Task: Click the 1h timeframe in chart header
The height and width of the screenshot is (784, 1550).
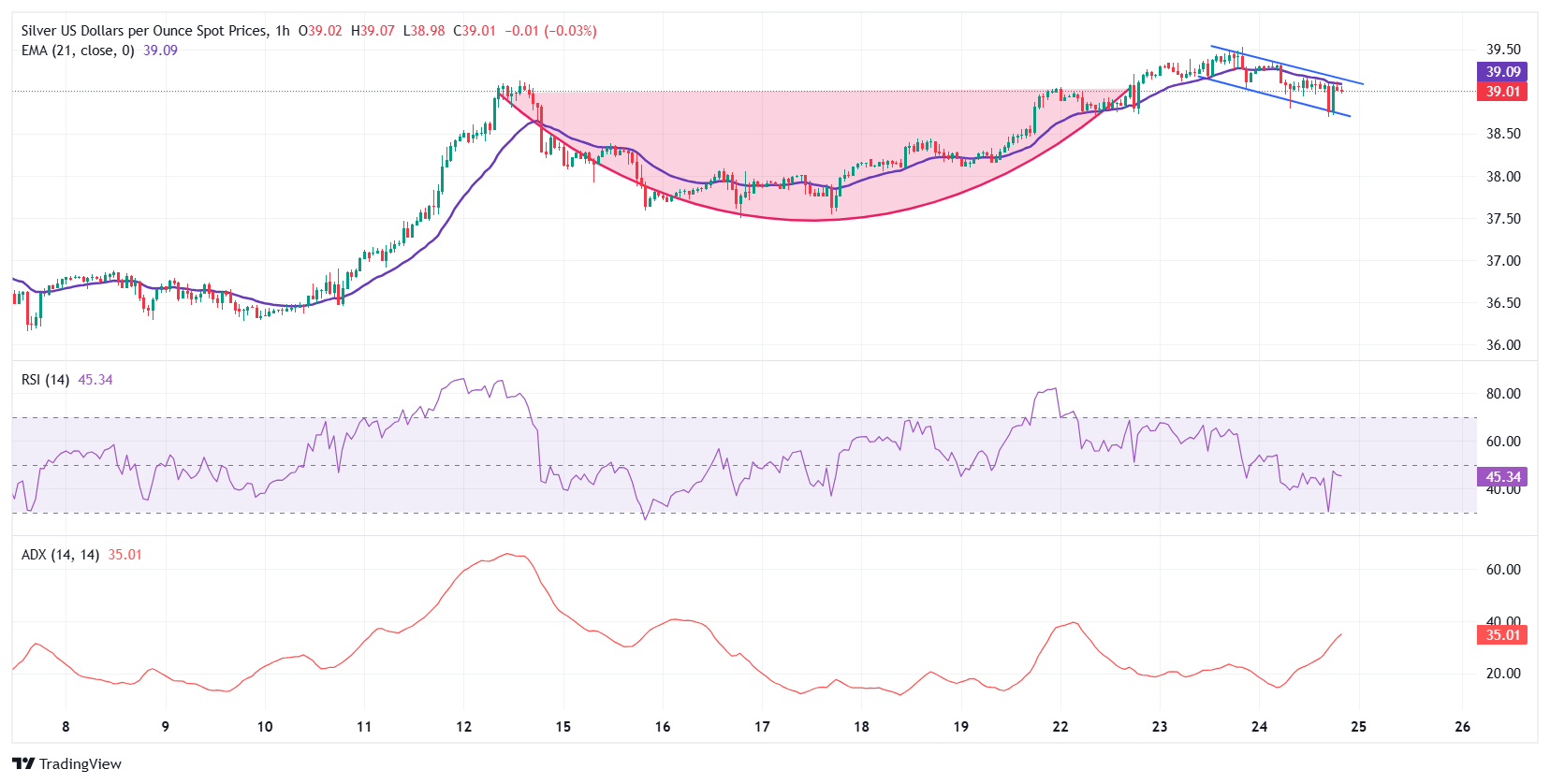Action: coord(283,31)
